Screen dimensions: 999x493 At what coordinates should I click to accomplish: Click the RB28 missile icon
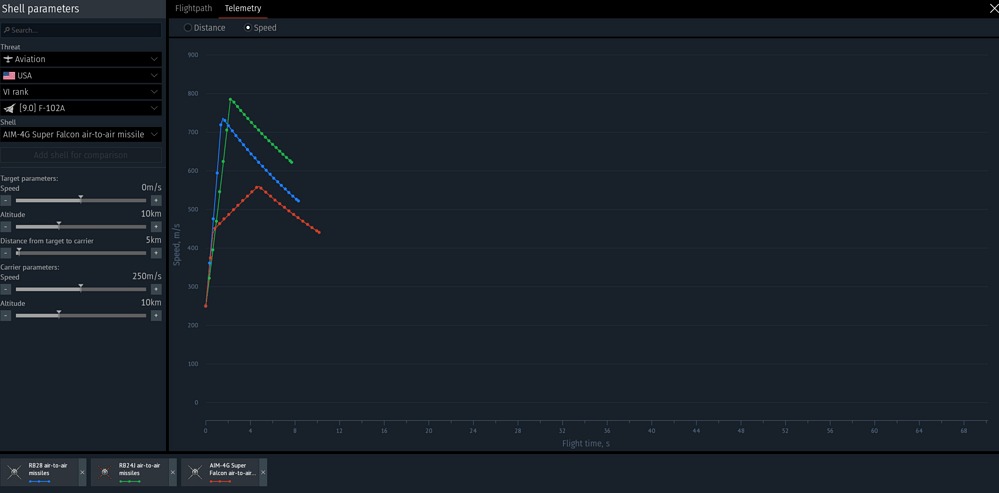[x=14, y=472]
